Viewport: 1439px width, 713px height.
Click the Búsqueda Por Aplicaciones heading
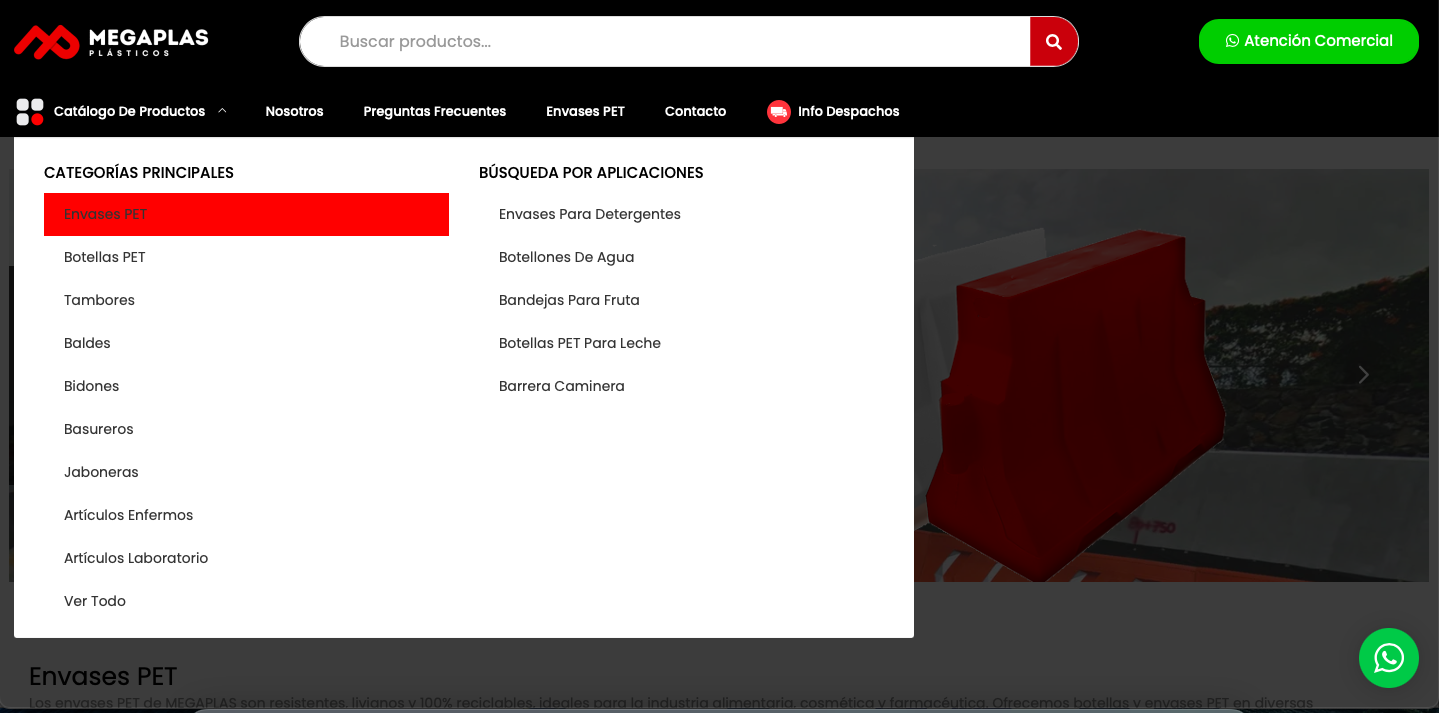(x=591, y=173)
